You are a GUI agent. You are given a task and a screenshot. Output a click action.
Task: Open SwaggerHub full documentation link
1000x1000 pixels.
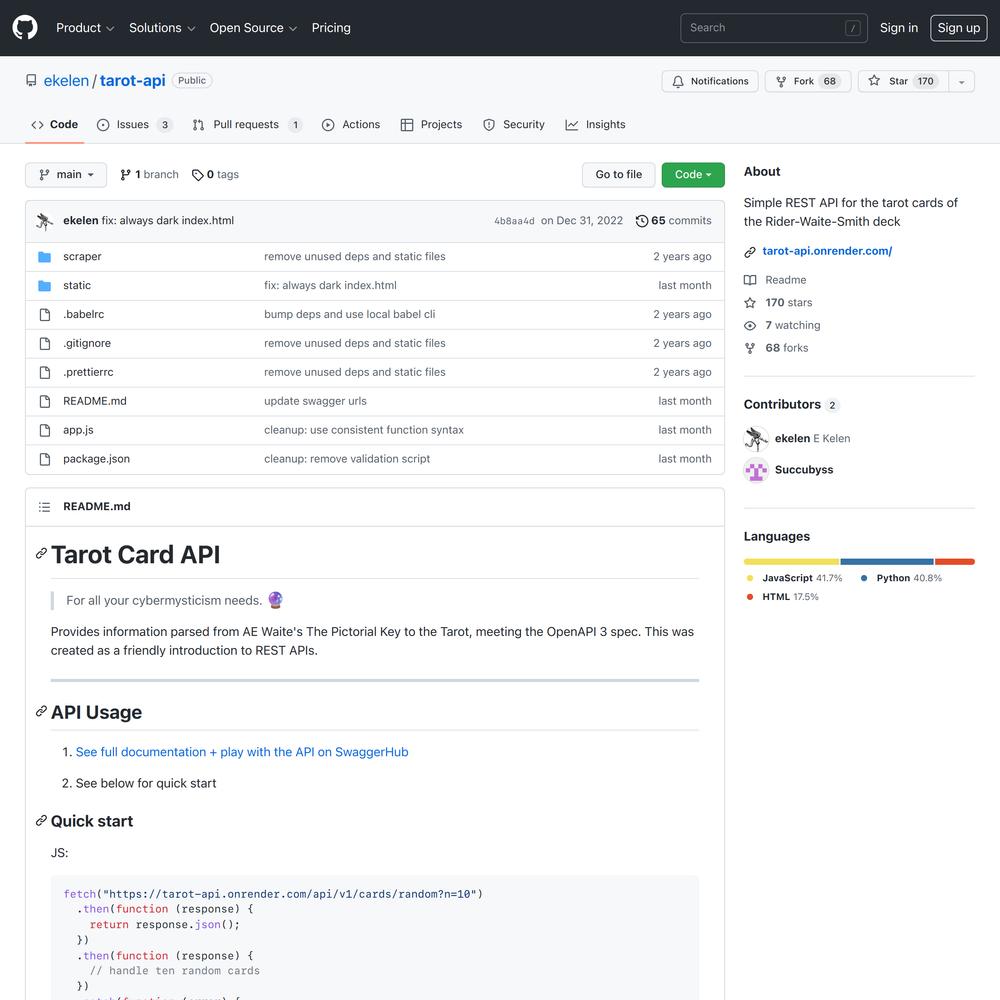(x=242, y=753)
